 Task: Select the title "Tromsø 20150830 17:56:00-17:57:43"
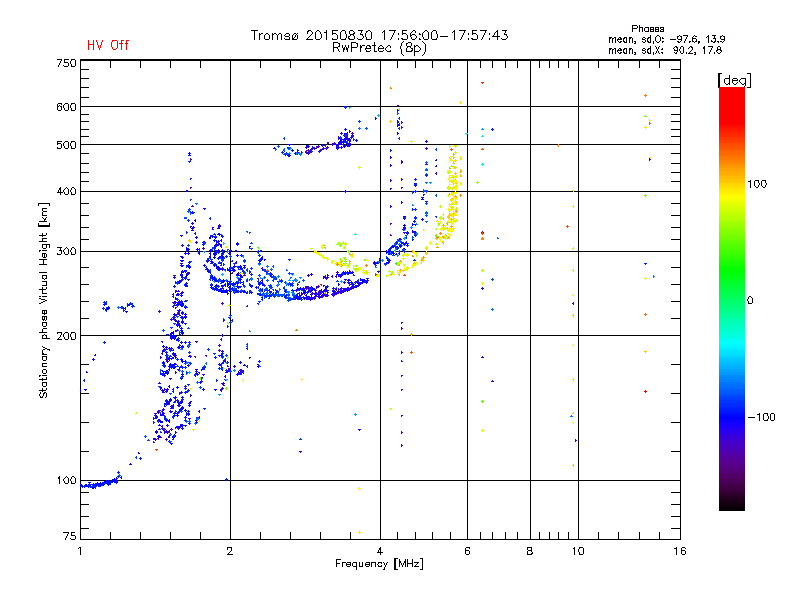coord(380,35)
